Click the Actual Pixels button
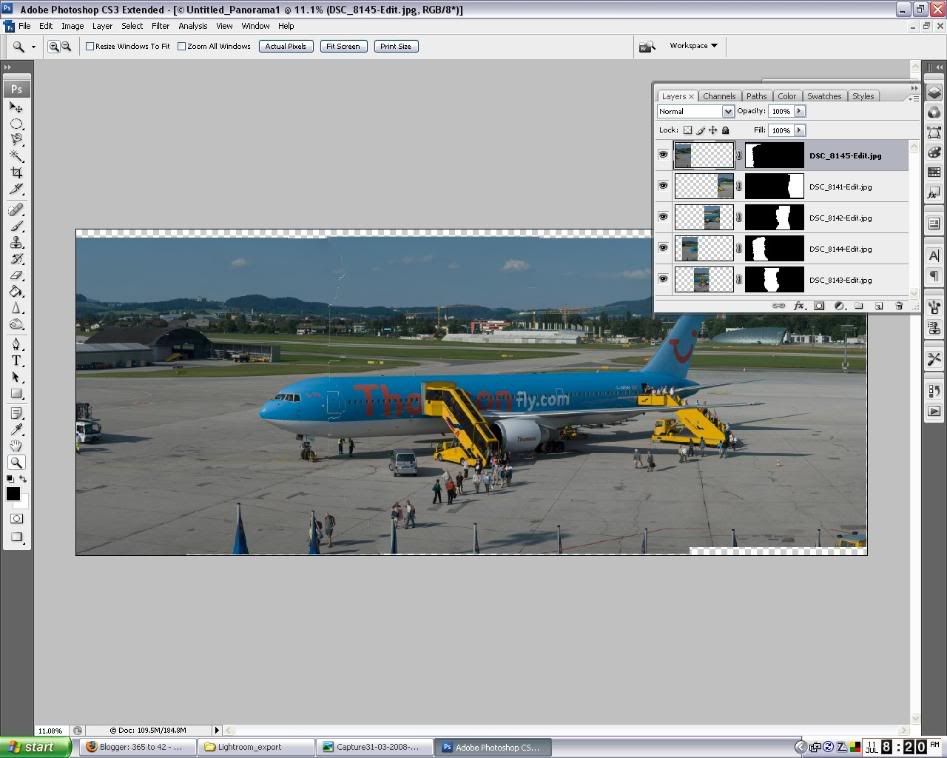 coord(286,47)
